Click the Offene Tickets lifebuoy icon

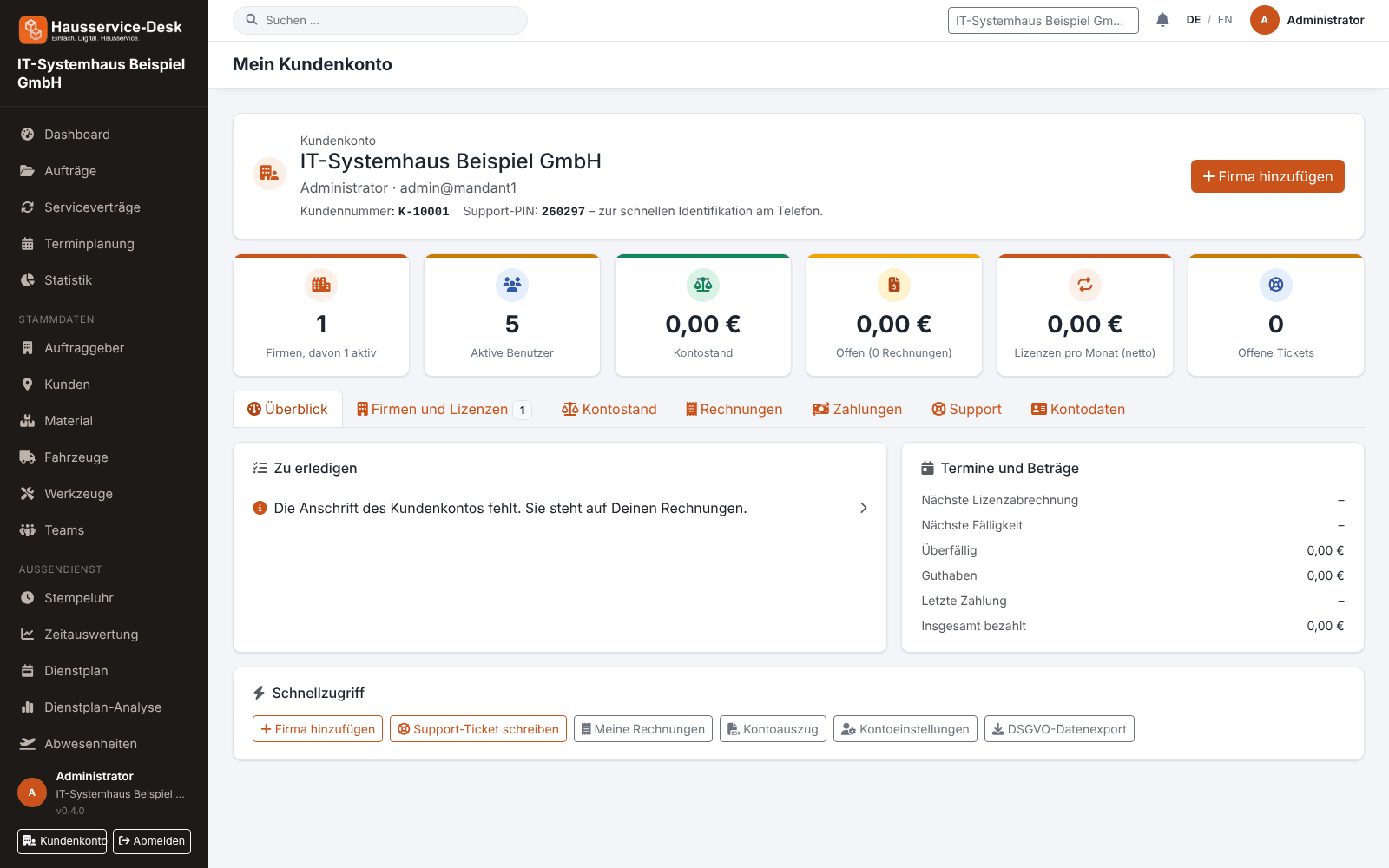1276,285
